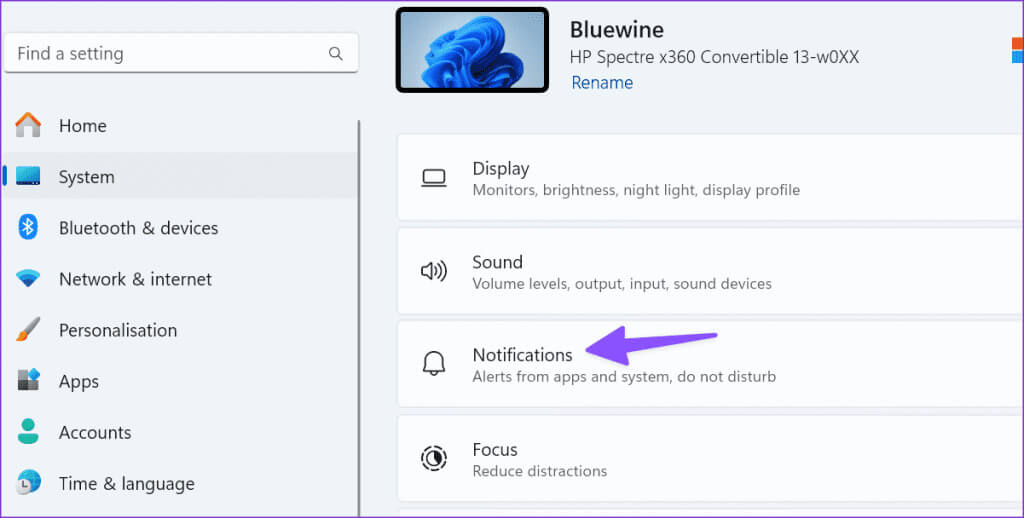This screenshot has height=518, width=1024.
Task: Open Apps settings category
Action: [180, 381]
